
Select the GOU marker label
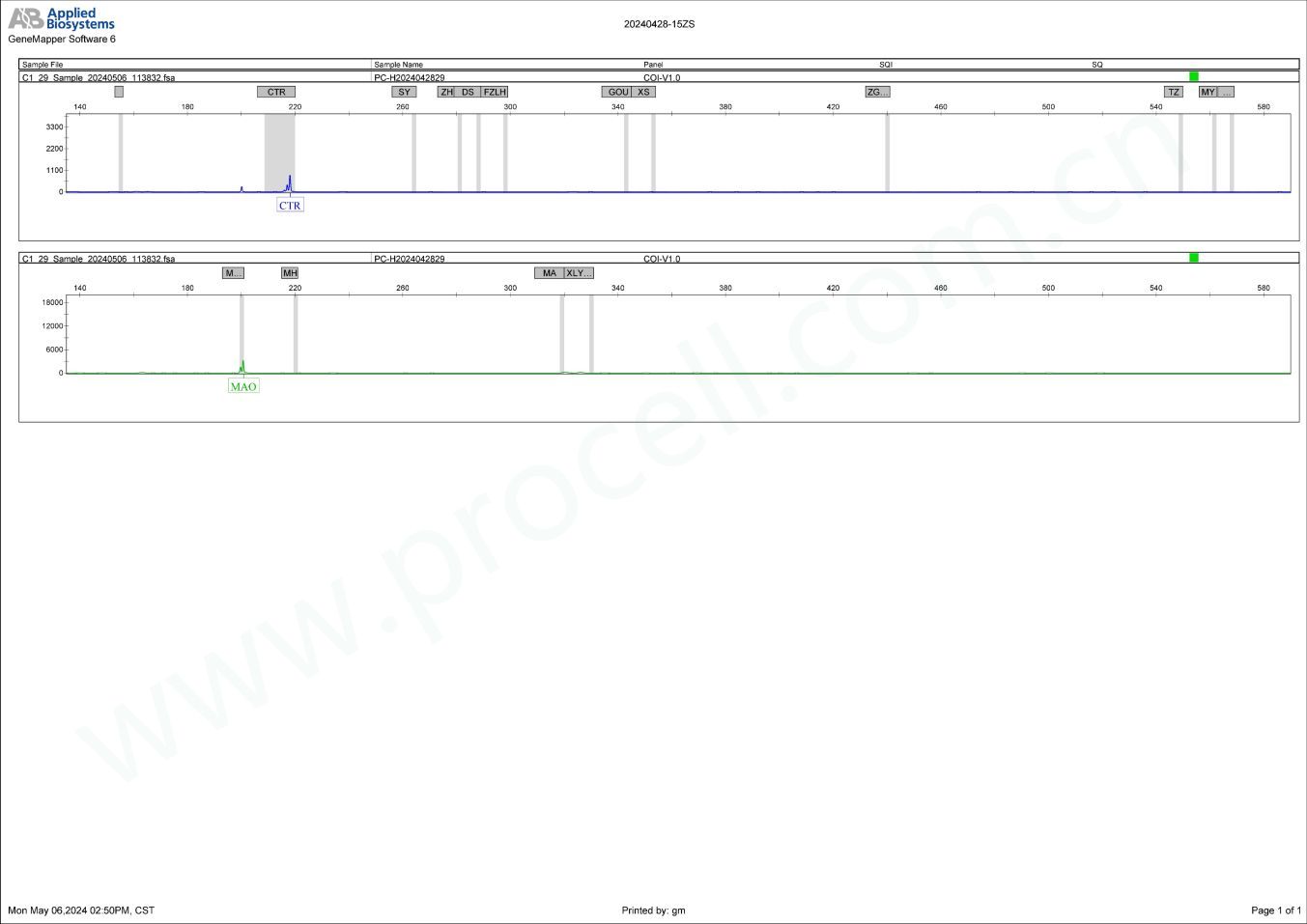point(617,92)
